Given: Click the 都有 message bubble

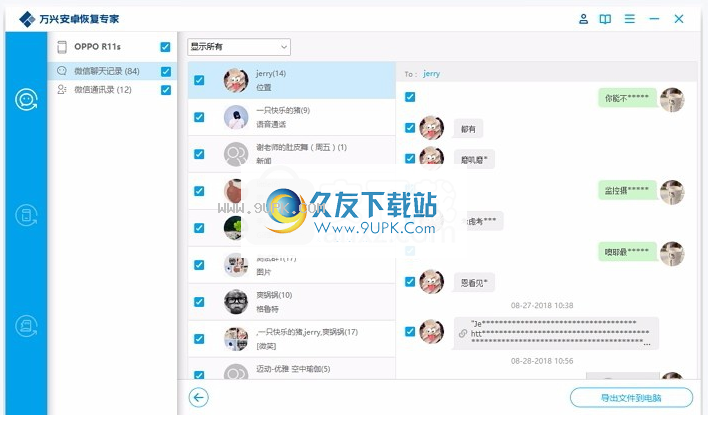Looking at the screenshot, I should click(468, 129).
